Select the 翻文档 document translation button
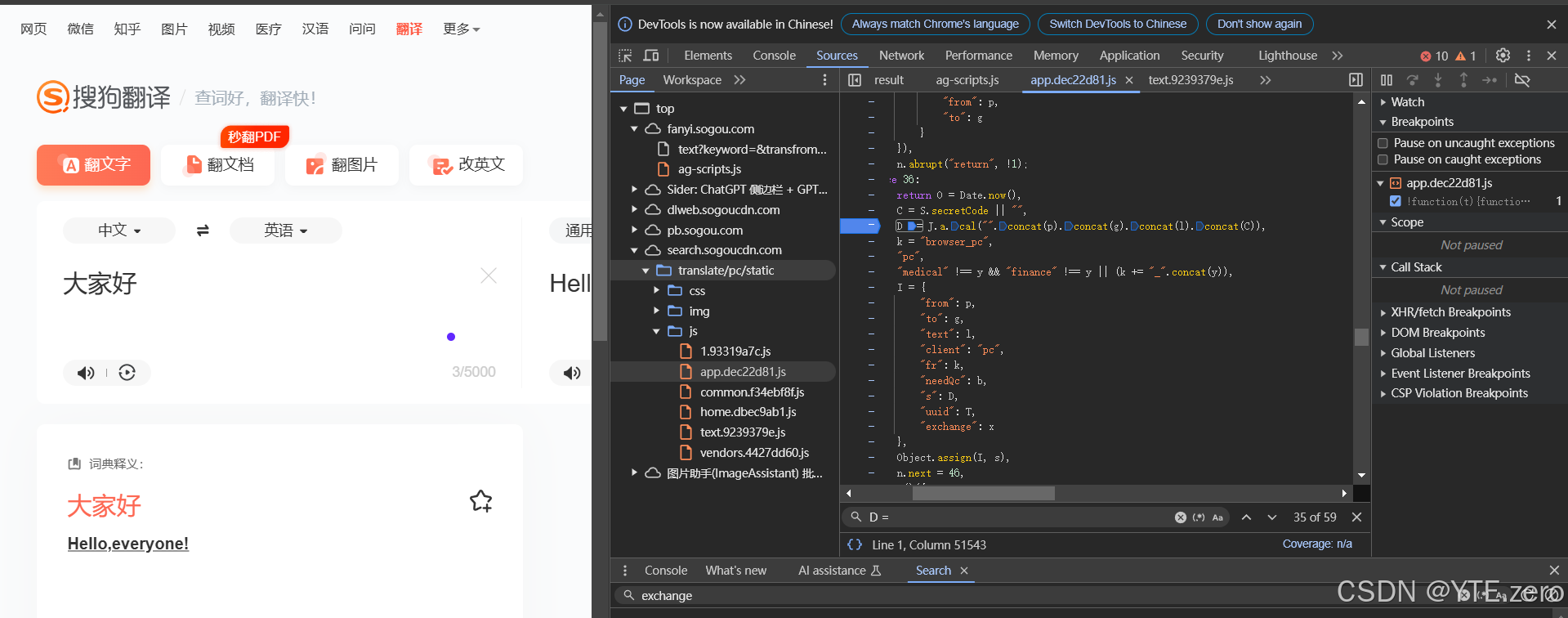Image resolution: width=1568 pixels, height=618 pixels. tap(217, 165)
